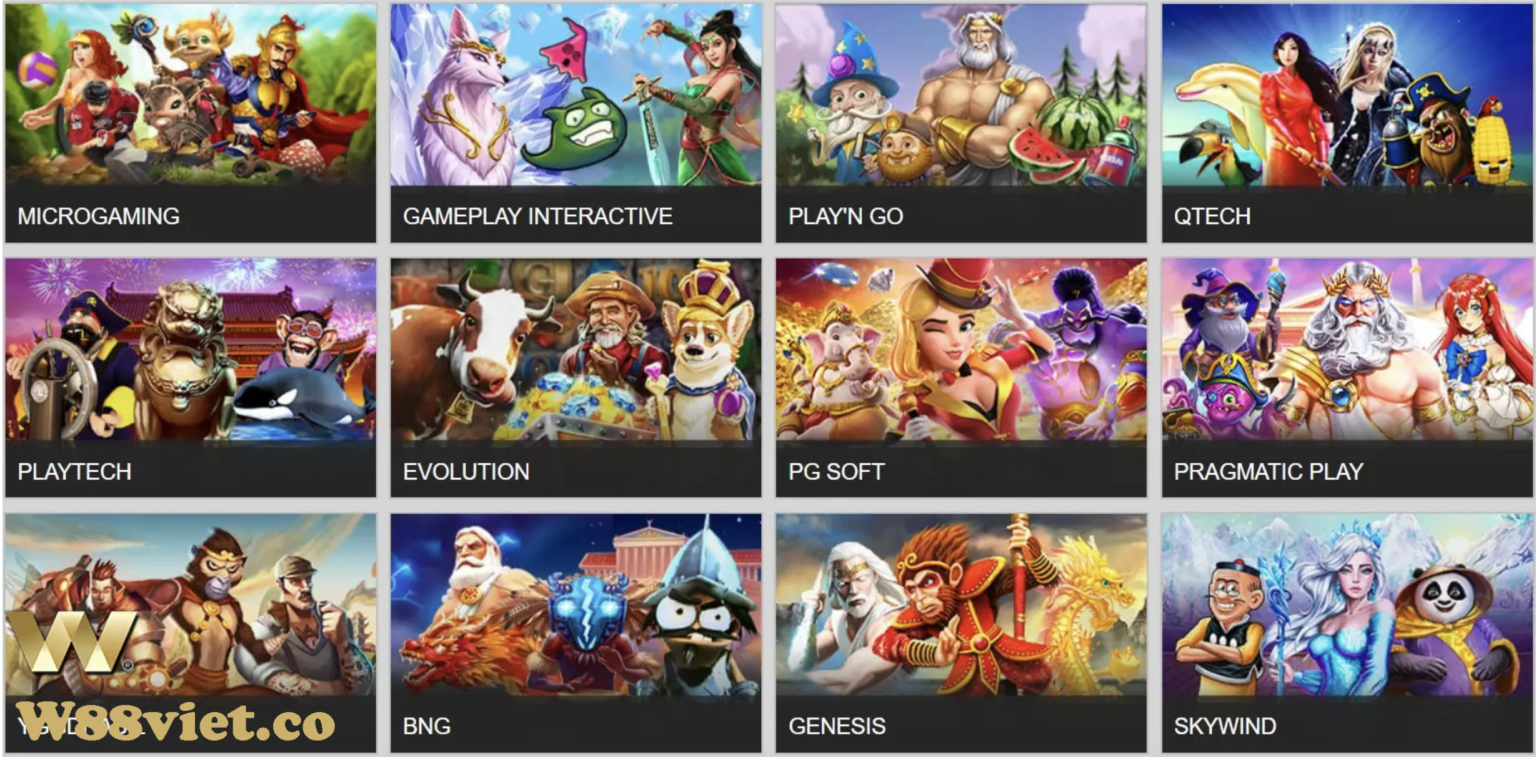The height and width of the screenshot is (757, 1536).
Task: Click the SKYWIND caption text
Action: [1225, 726]
